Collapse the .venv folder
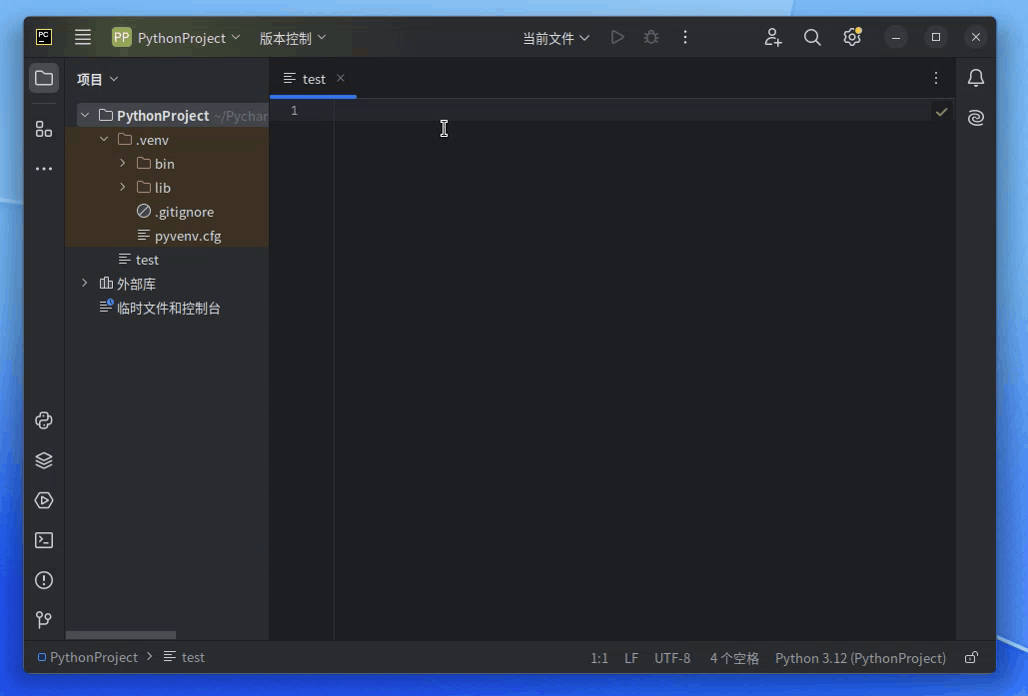The height and width of the screenshot is (696, 1028). pyautogui.click(x=104, y=140)
